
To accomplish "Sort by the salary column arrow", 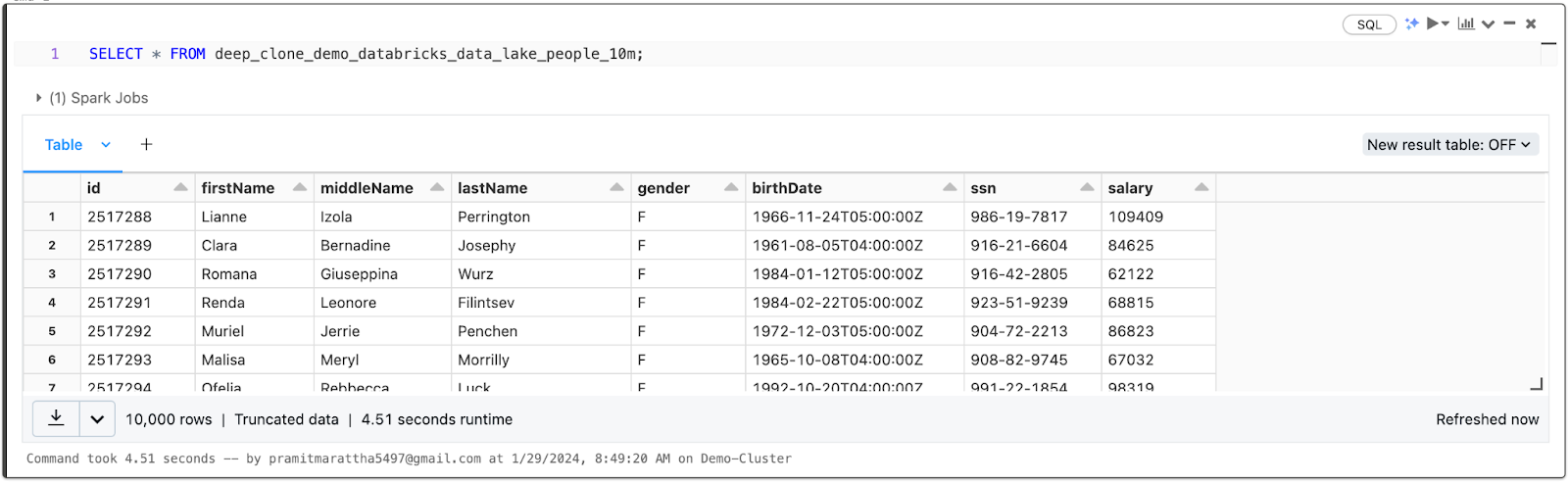I will 1201,187.
